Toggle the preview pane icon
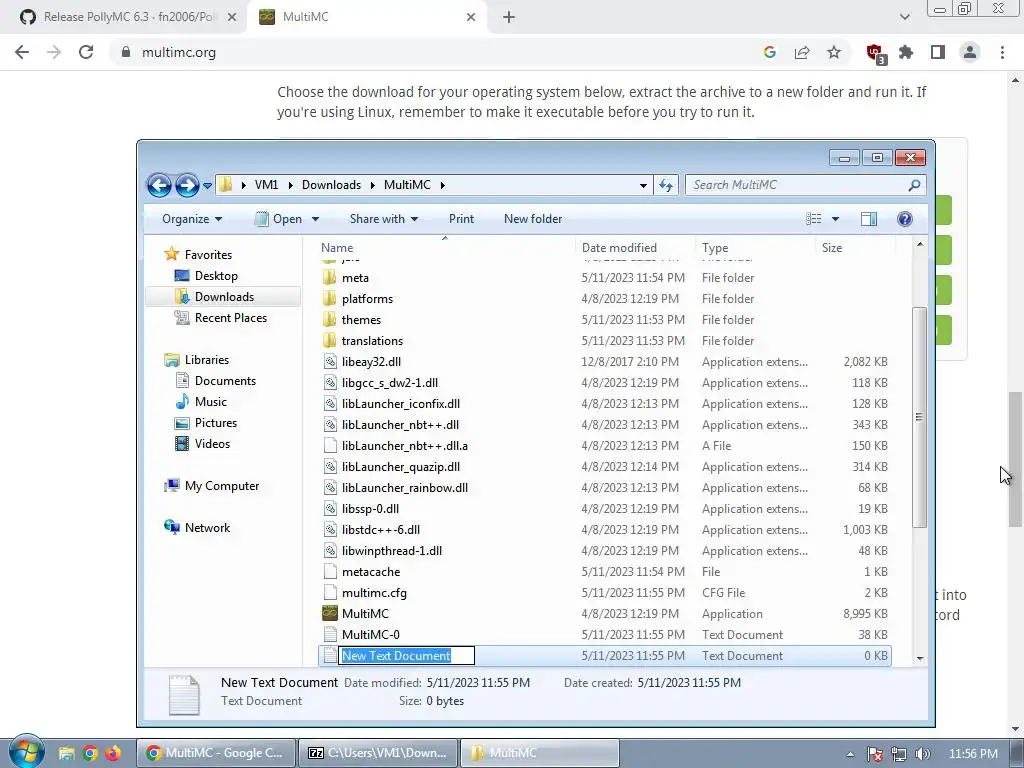Screen dimensions: 1024x768 pos(869,219)
